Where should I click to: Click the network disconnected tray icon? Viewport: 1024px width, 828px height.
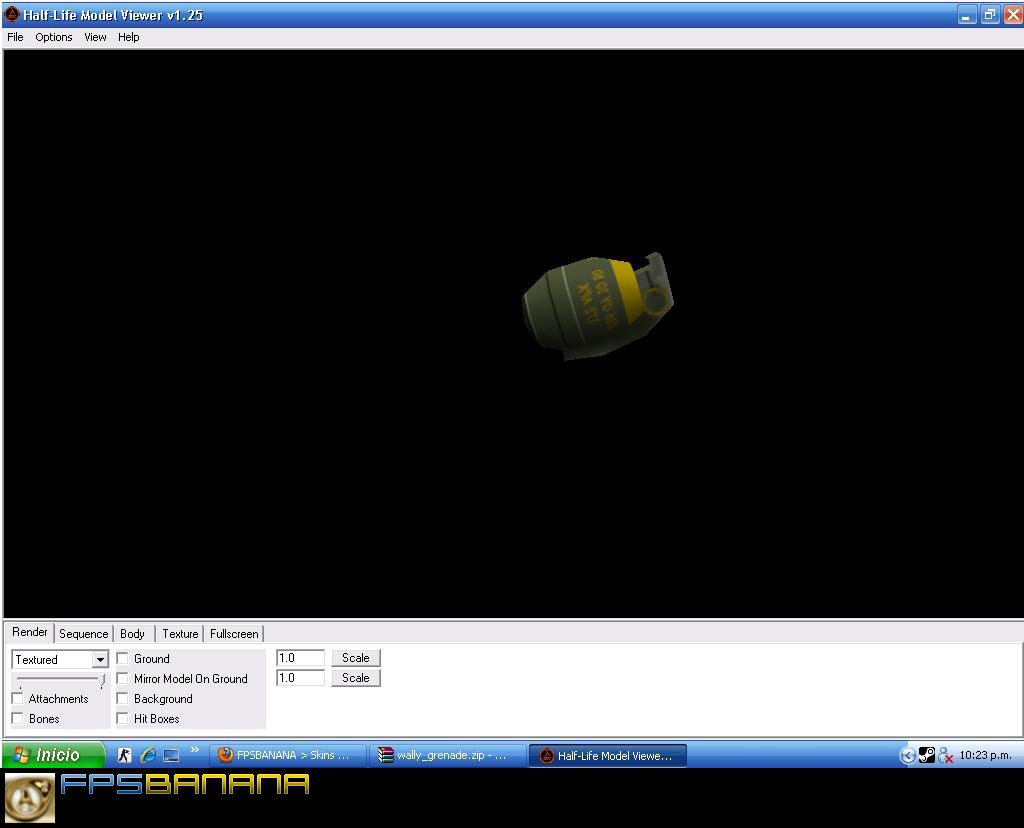(945, 756)
